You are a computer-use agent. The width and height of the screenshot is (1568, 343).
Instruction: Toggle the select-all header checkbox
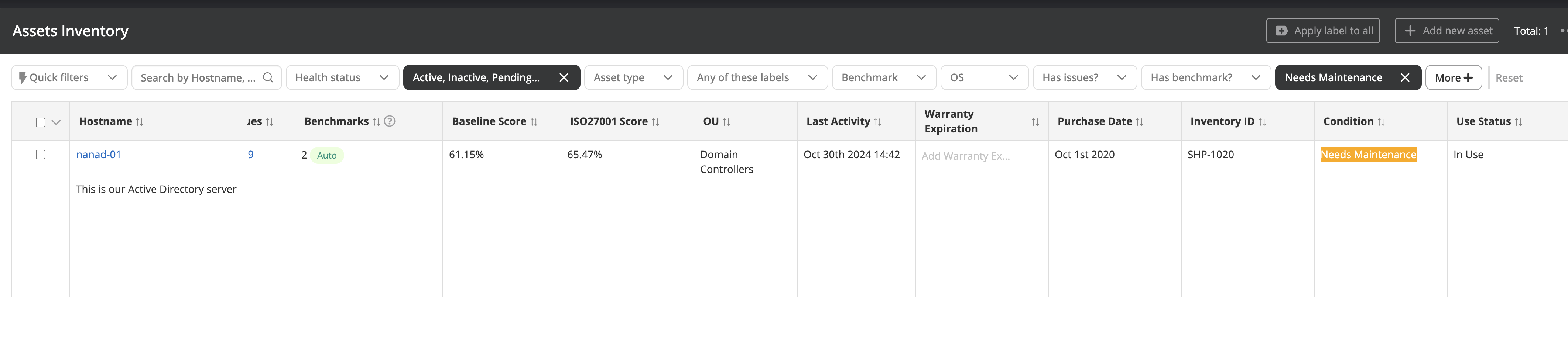41,122
